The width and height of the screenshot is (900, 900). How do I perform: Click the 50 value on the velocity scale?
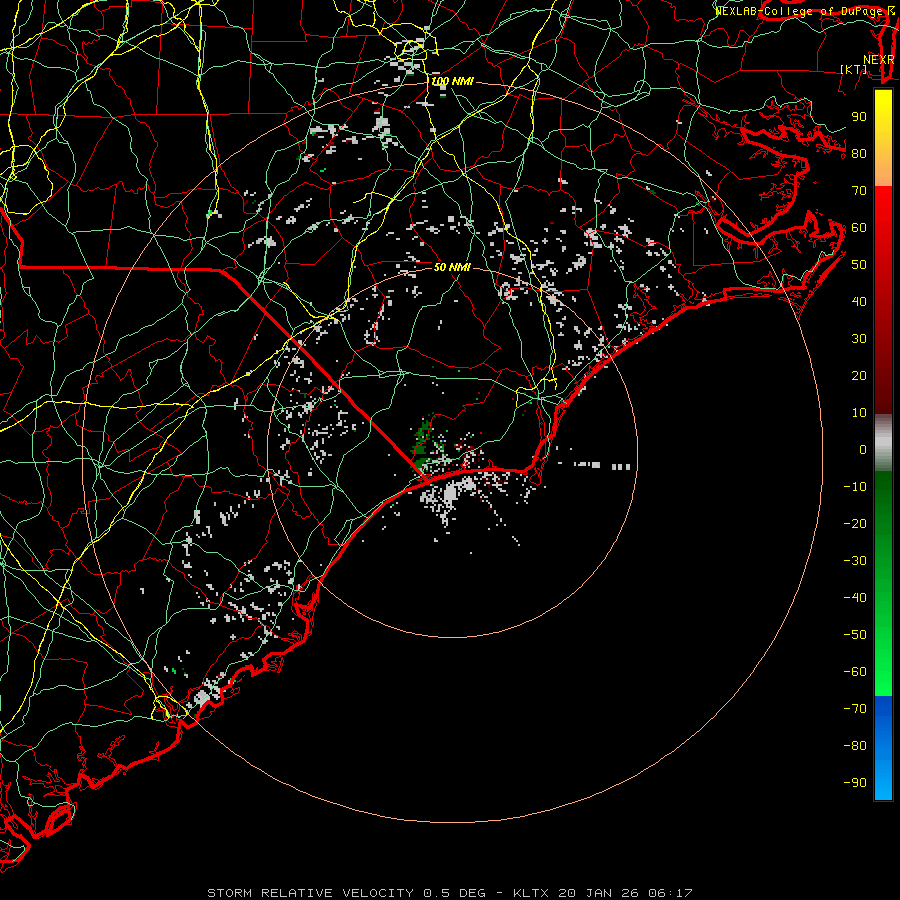(x=859, y=265)
